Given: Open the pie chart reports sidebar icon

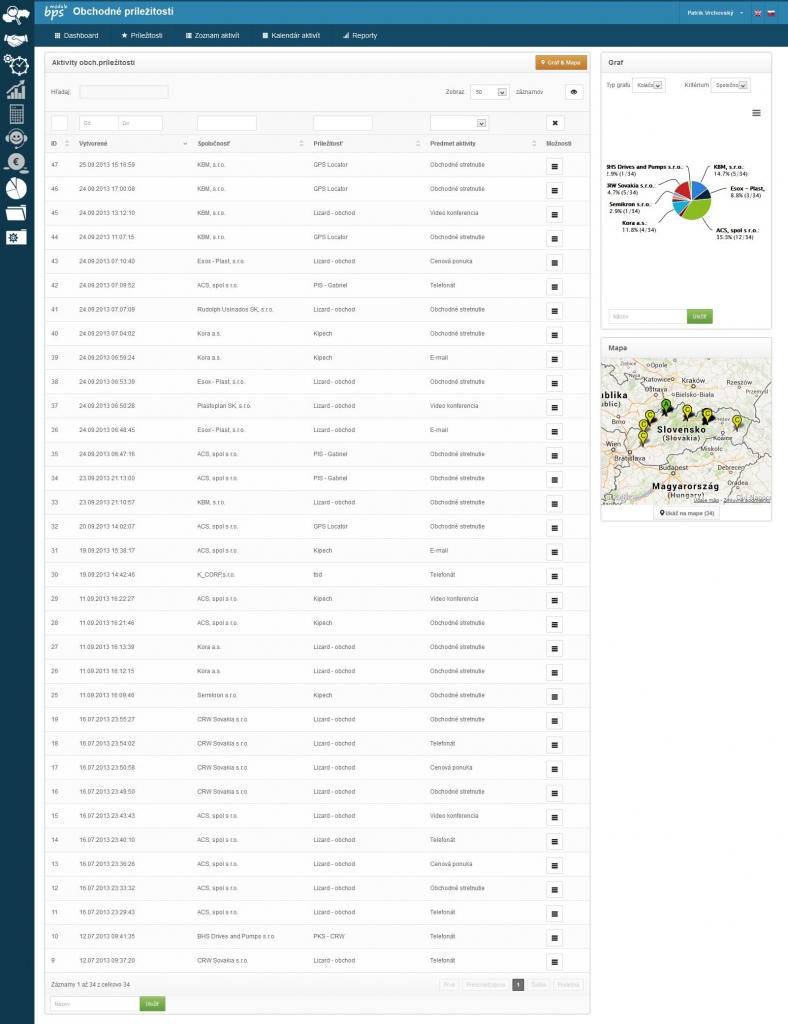Looking at the screenshot, I should point(16,188).
